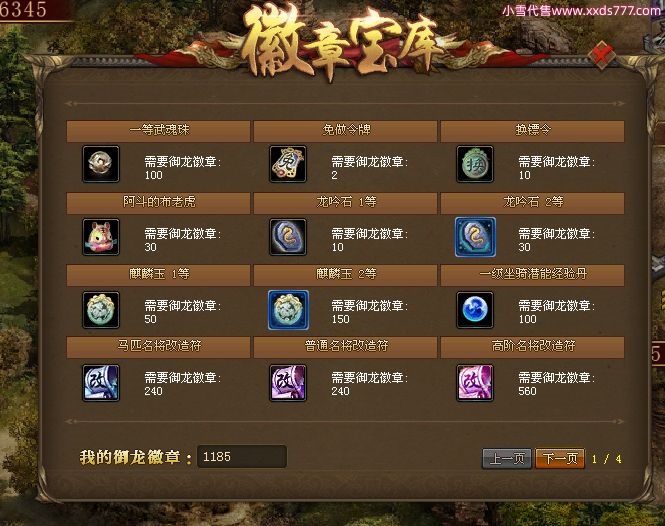This screenshot has width=665, height=526.
Task: Pick the 阿斗的布老虎 tiger toy icon
Action: 101,237
